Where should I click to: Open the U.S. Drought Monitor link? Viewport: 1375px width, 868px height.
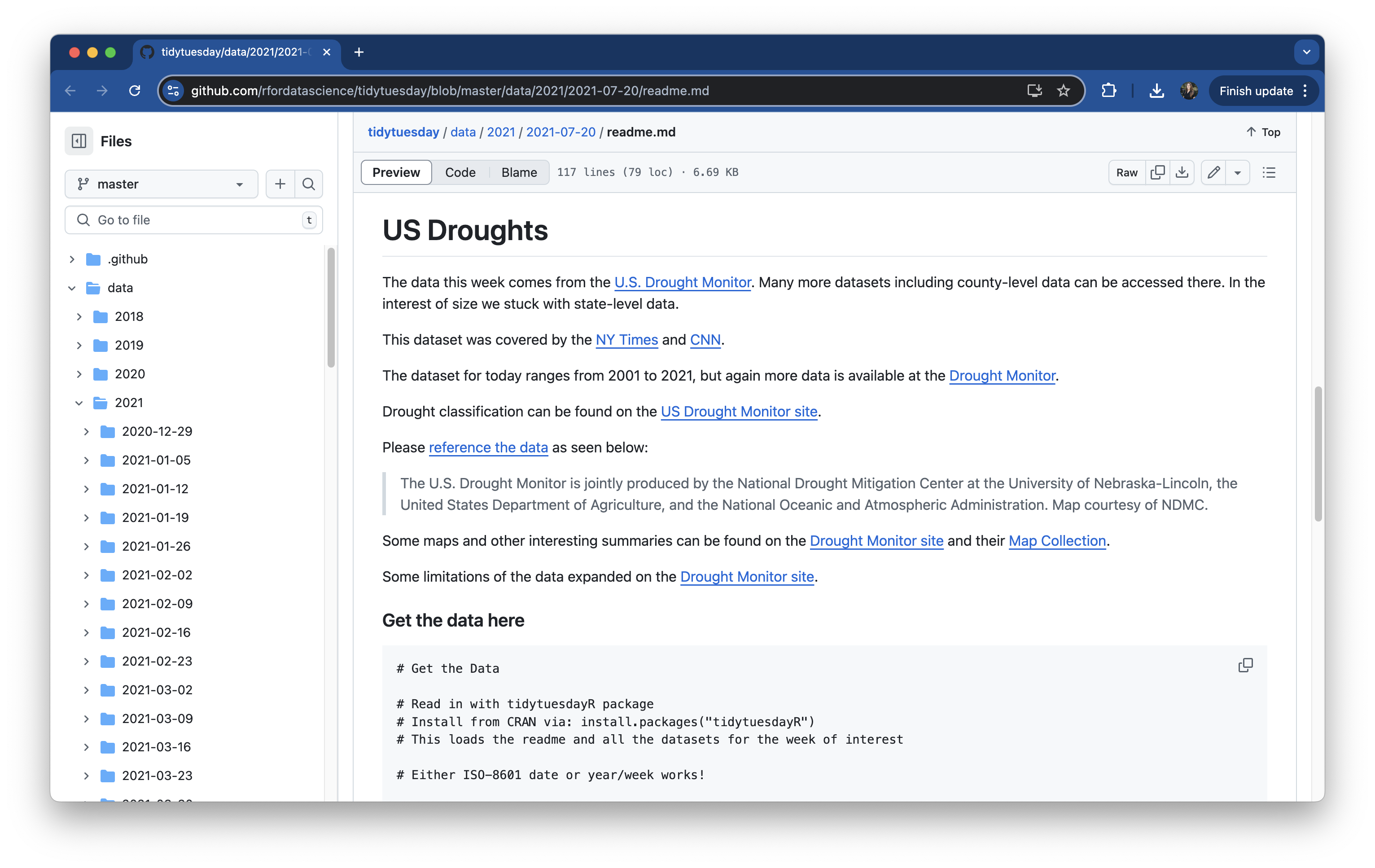coord(683,282)
